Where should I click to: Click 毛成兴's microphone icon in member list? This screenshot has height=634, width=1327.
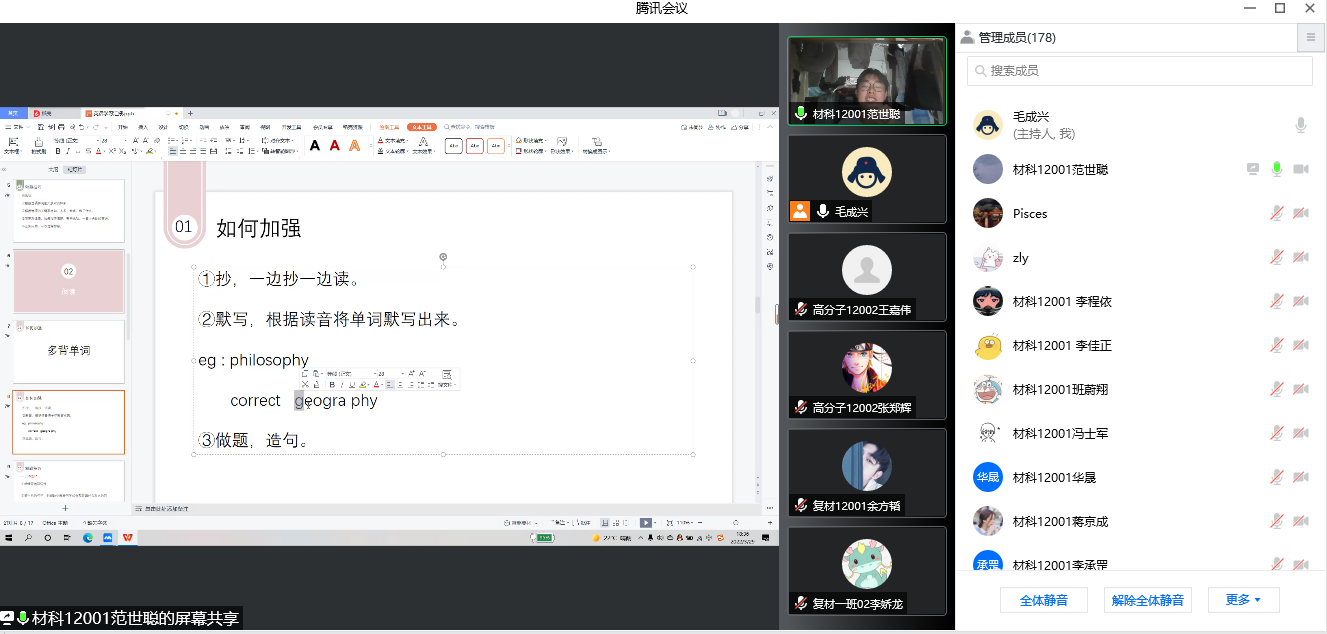point(1300,125)
